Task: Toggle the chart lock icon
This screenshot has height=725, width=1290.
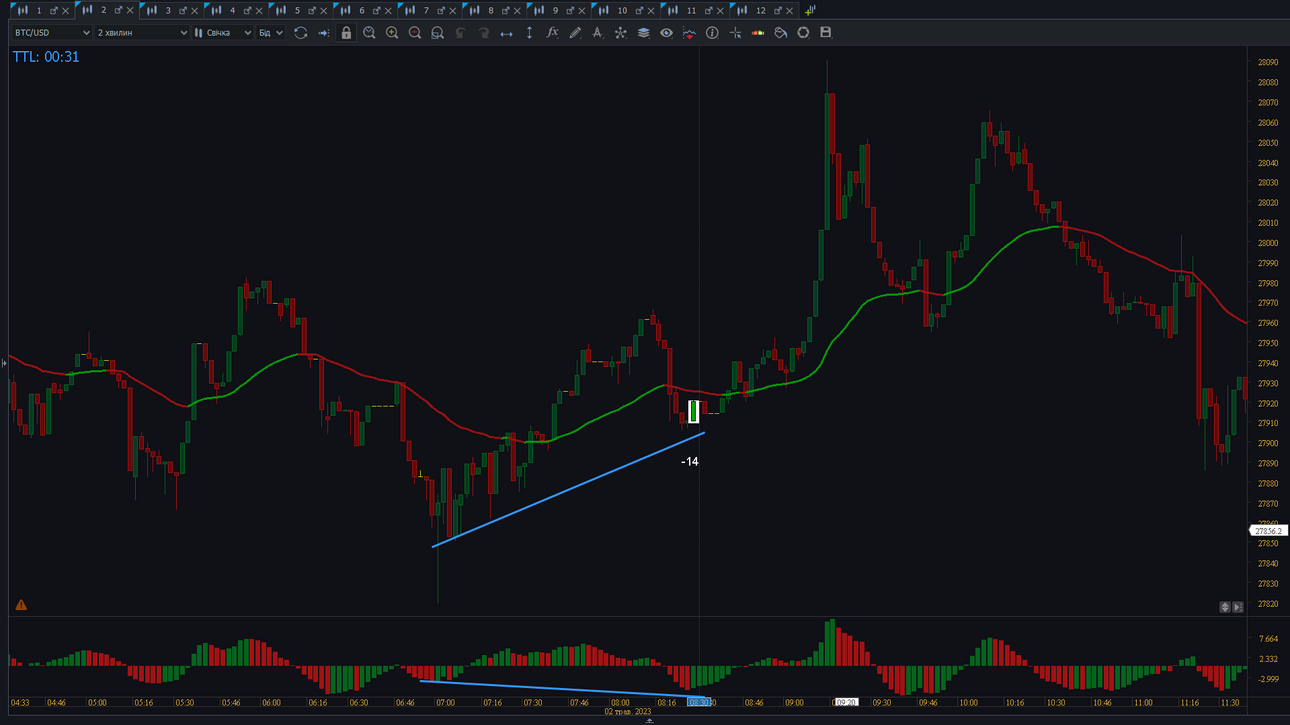Action: click(346, 33)
